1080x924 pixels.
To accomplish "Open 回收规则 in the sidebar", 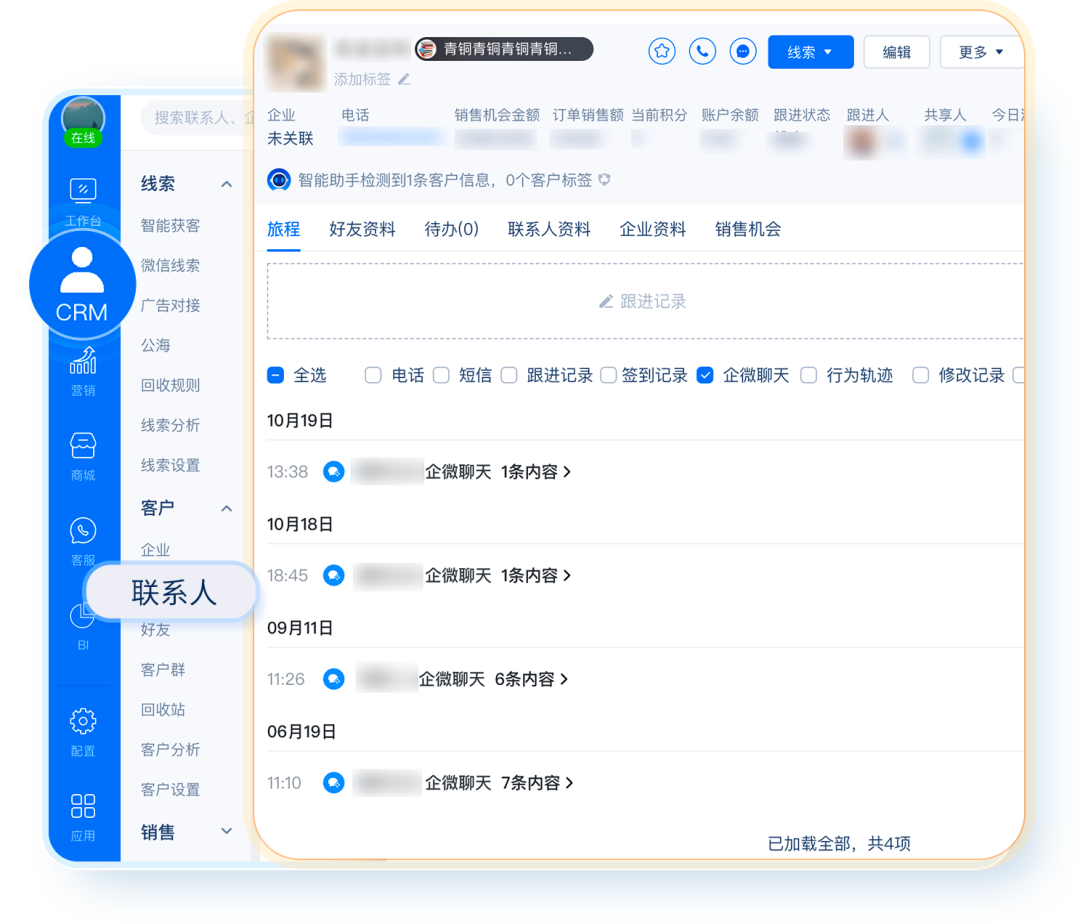I will point(170,385).
